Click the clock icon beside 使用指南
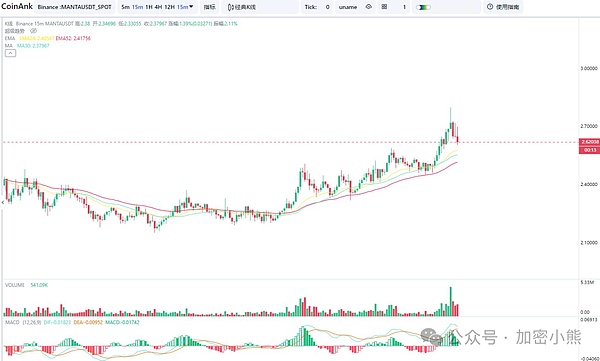The width and height of the screenshot is (600, 361). 490,7
